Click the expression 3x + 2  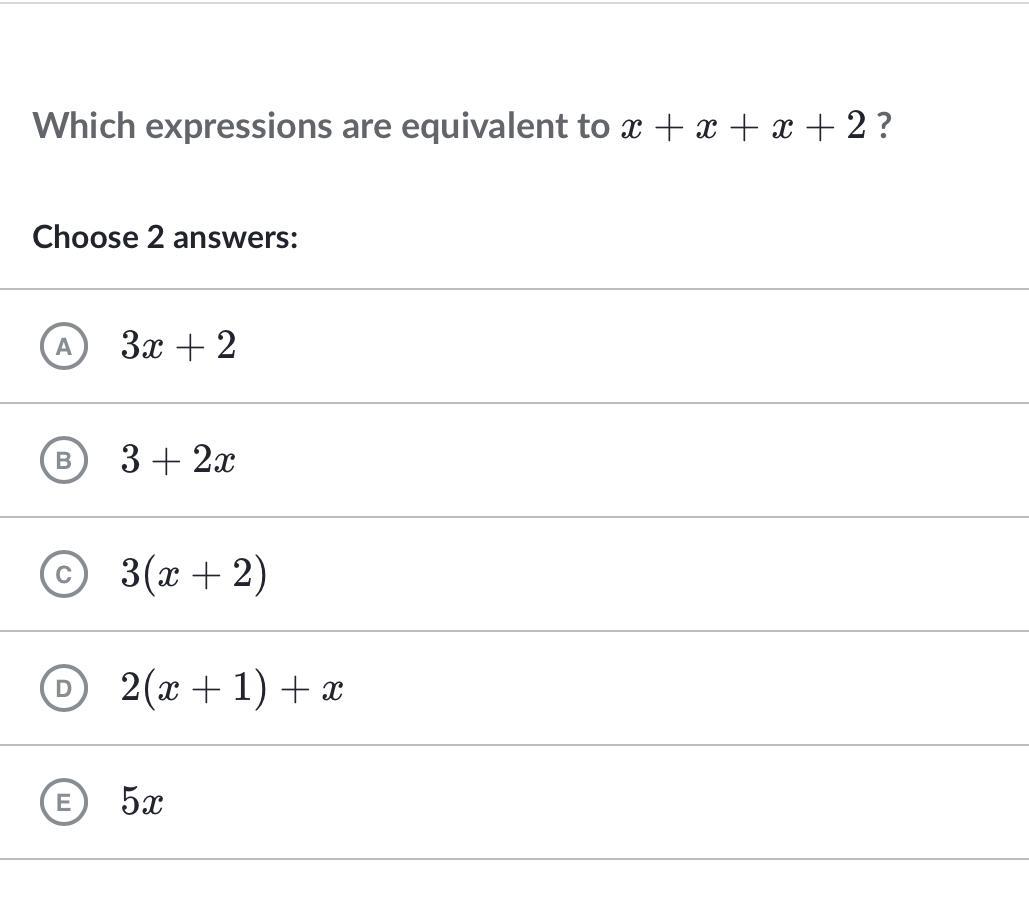coord(178,345)
